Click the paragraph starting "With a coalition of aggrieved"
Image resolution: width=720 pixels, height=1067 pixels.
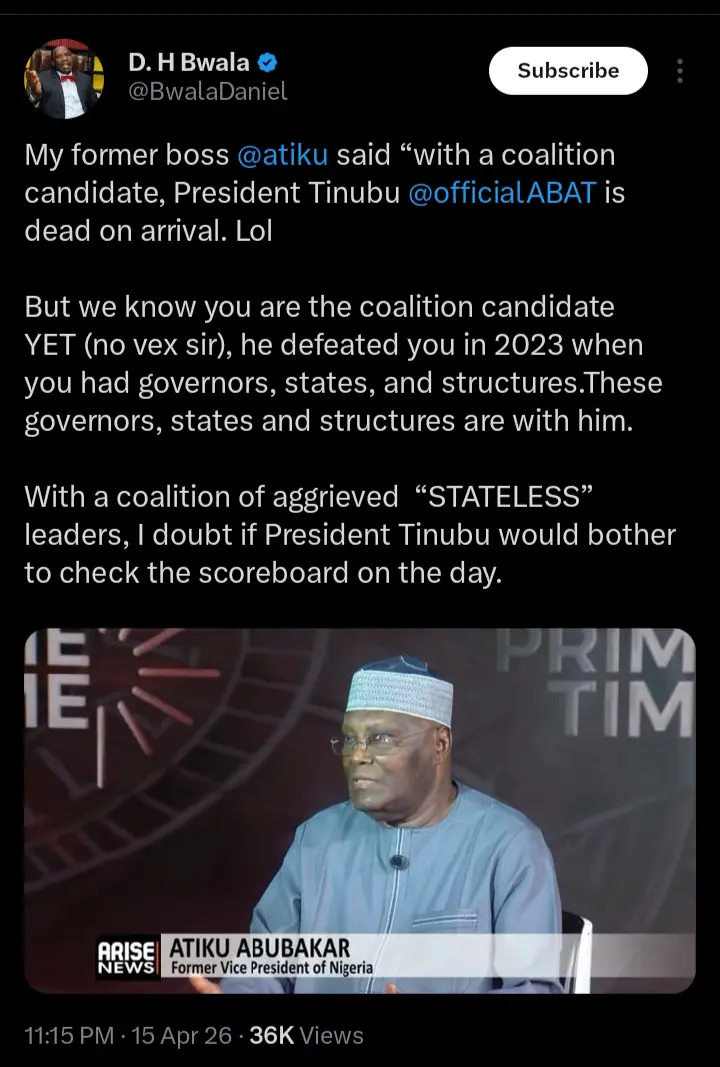point(350,535)
